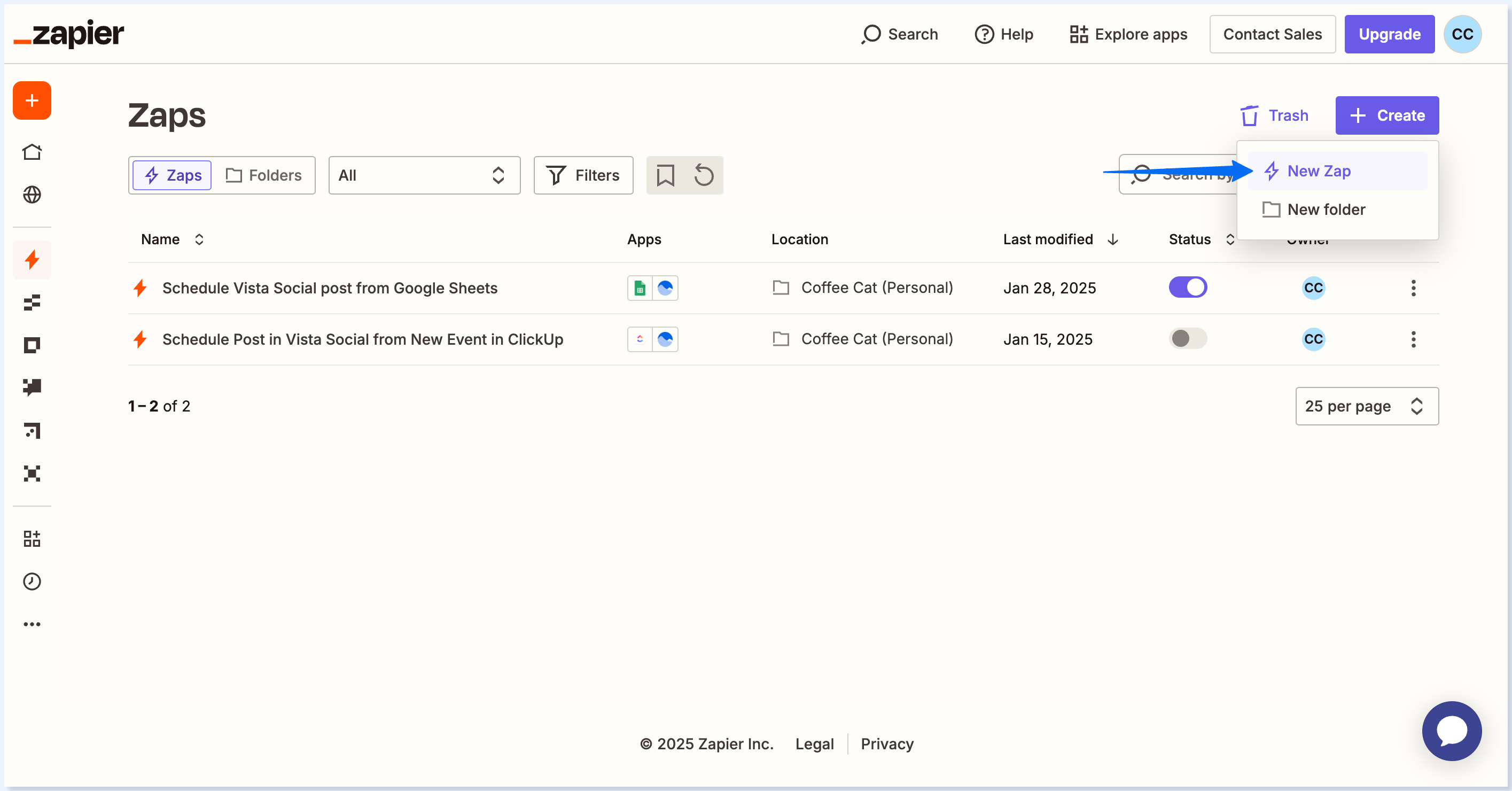Turn off the Google Sheets Zap toggle

pos(1187,287)
